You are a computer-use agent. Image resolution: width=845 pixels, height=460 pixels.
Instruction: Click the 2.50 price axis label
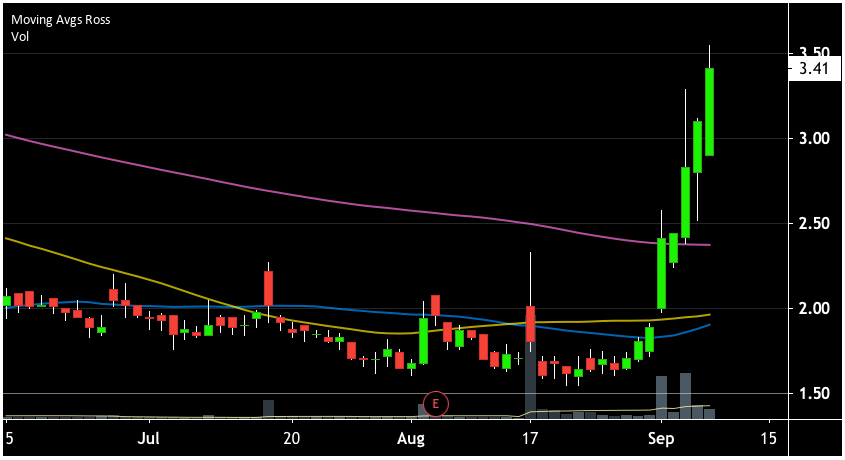[814, 224]
